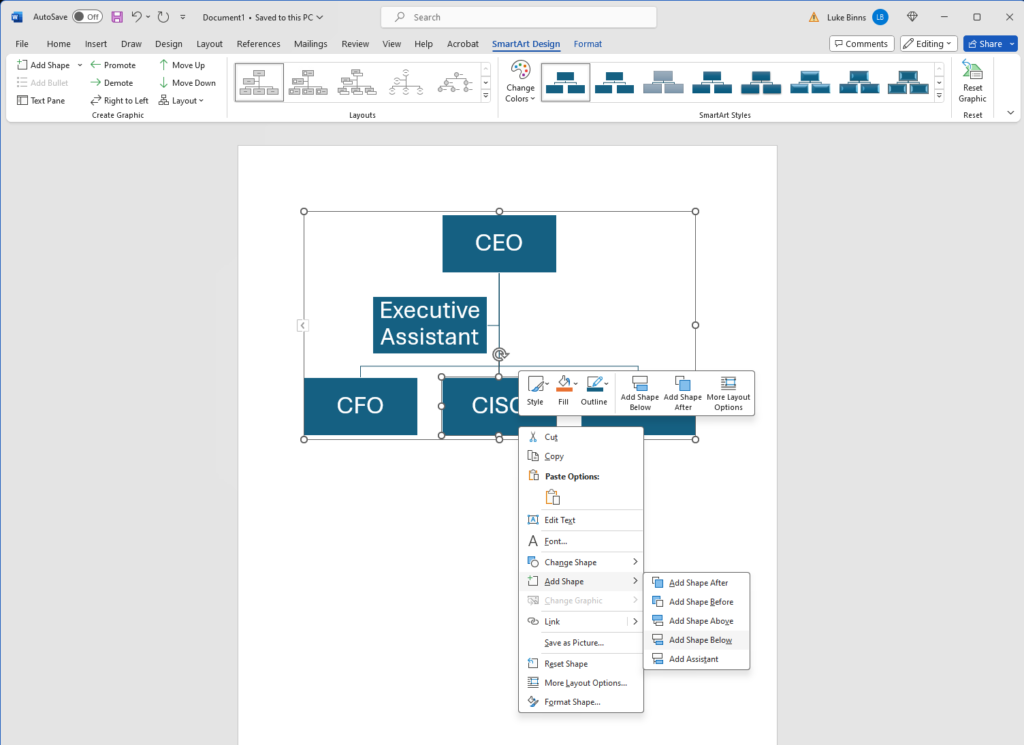Click More Layout Options in mini toolbar

tap(728, 393)
